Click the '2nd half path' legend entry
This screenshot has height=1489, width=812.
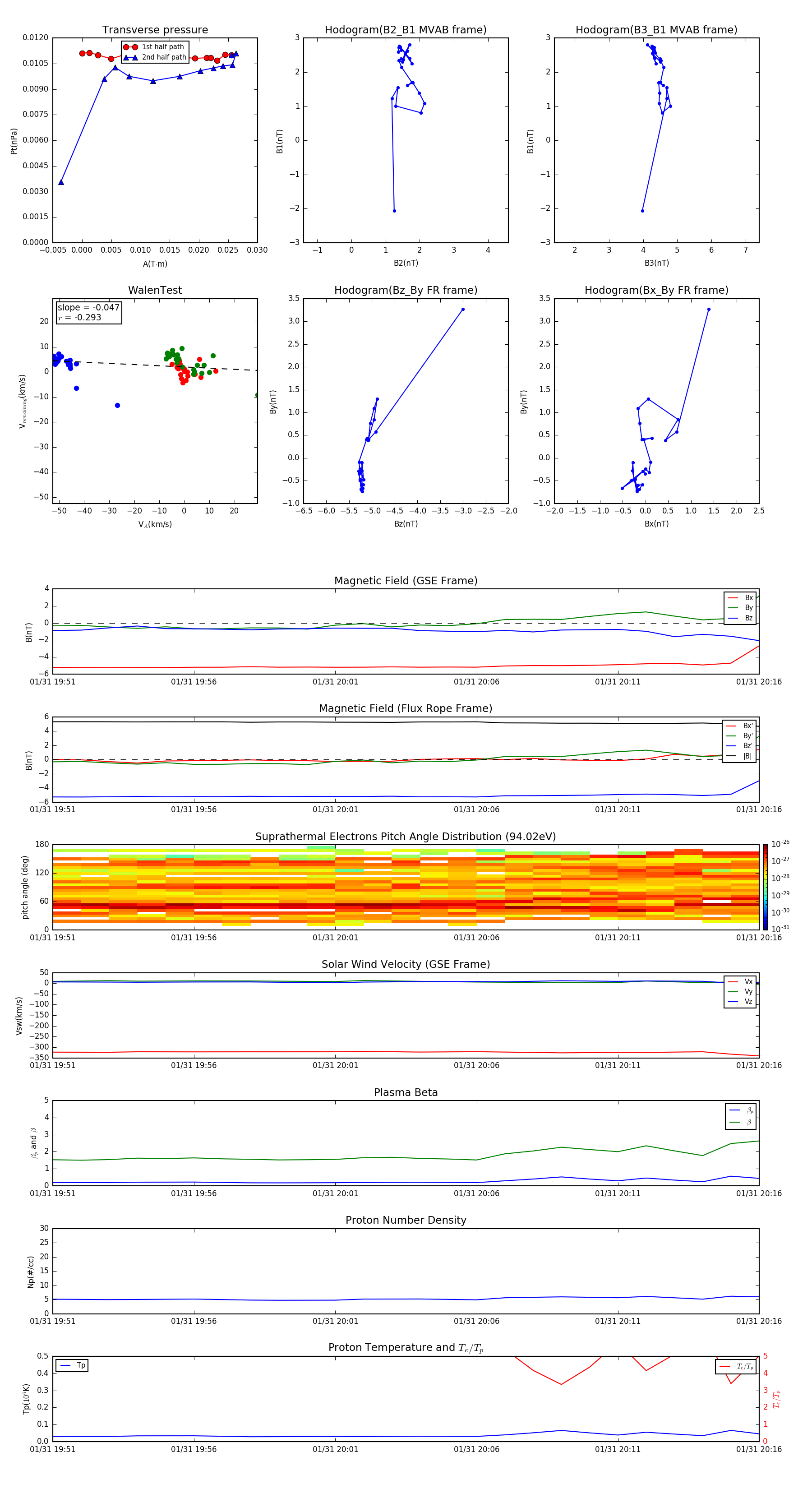[154, 57]
